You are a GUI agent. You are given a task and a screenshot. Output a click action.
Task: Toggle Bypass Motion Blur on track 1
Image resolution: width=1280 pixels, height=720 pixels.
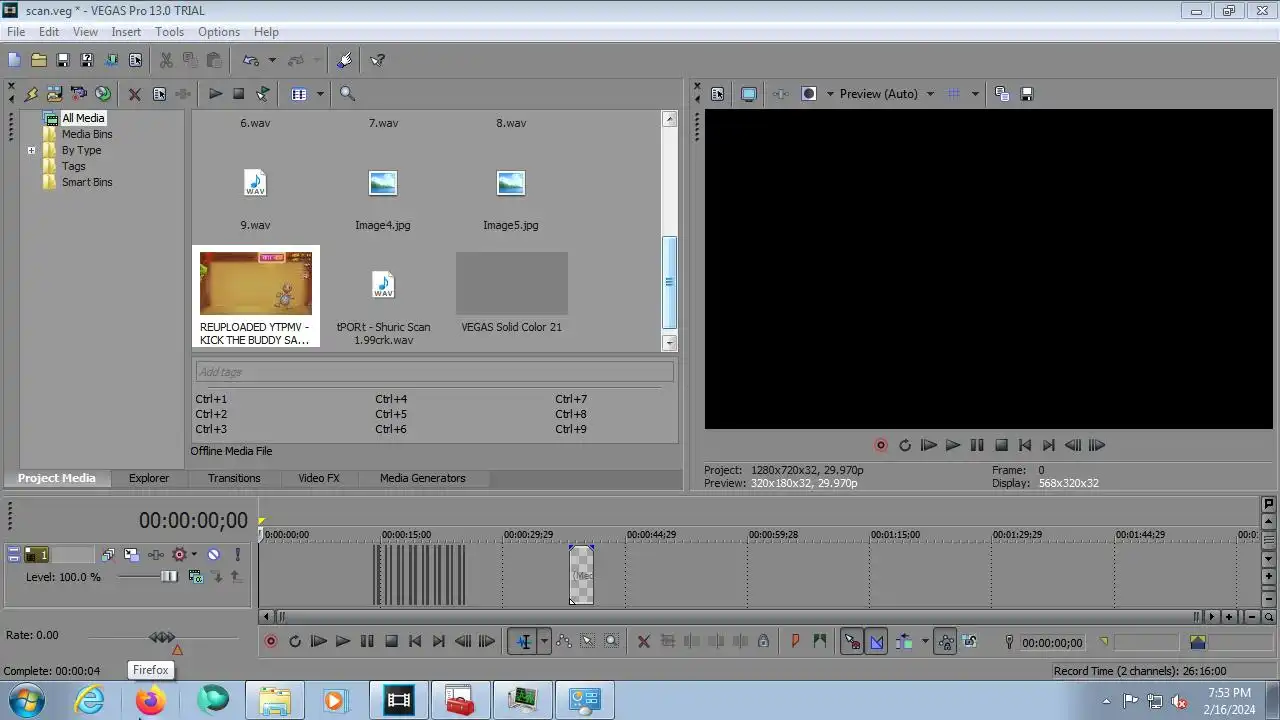pyautogui.click(x=108, y=555)
